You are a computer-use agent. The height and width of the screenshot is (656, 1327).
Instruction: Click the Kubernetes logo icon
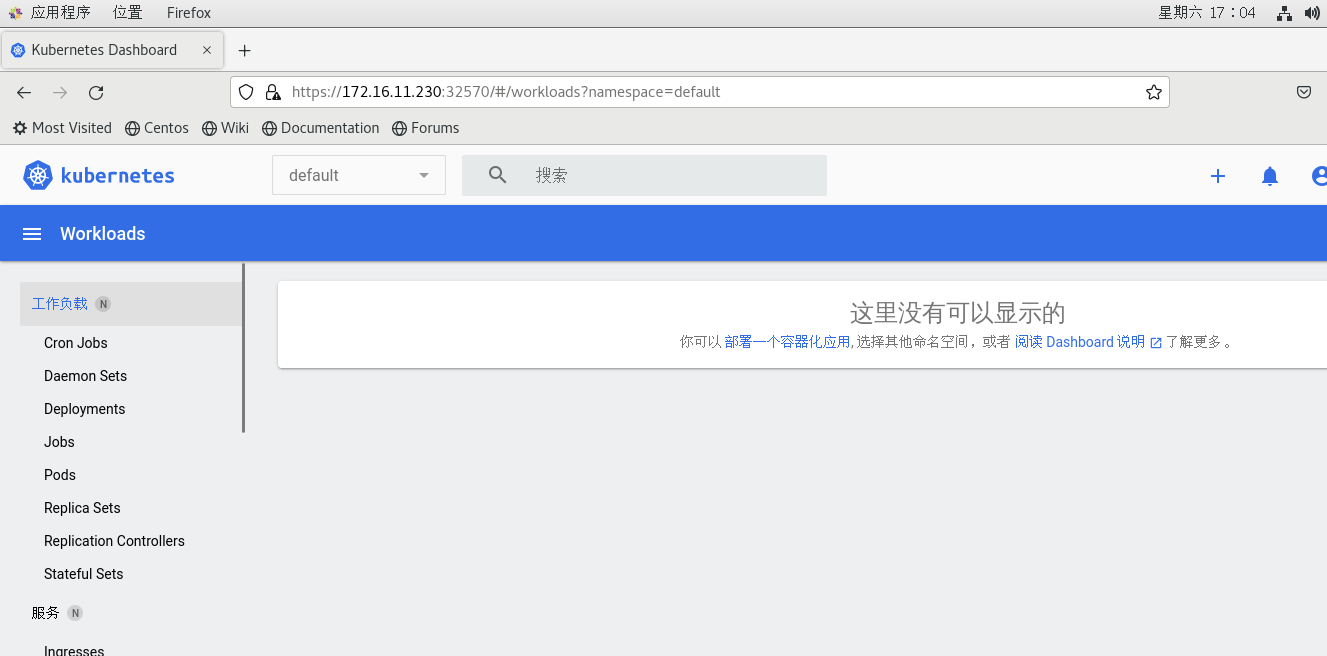[x=38, y=175]
